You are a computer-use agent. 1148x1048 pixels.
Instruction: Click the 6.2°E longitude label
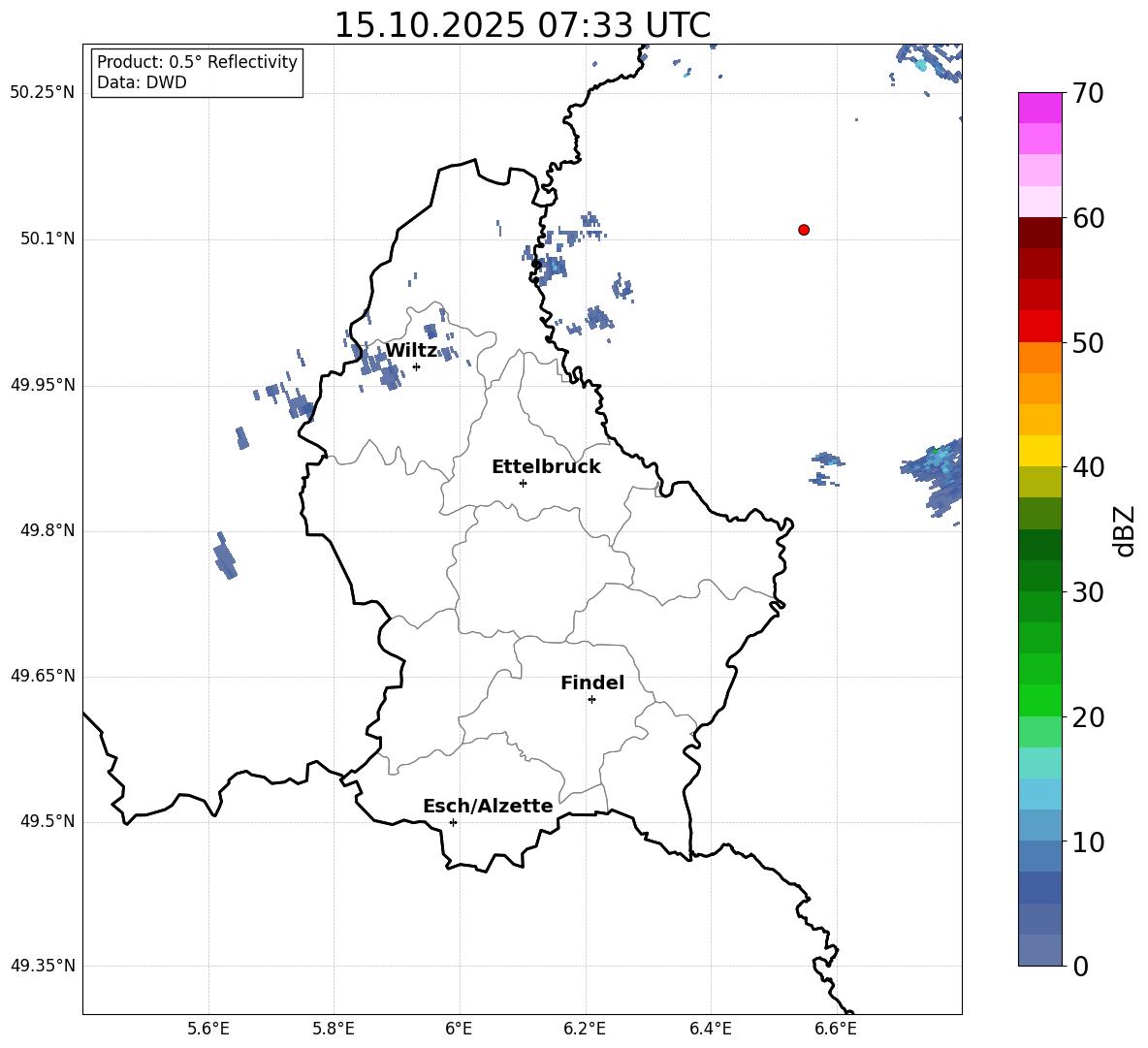click(585, 1029)
